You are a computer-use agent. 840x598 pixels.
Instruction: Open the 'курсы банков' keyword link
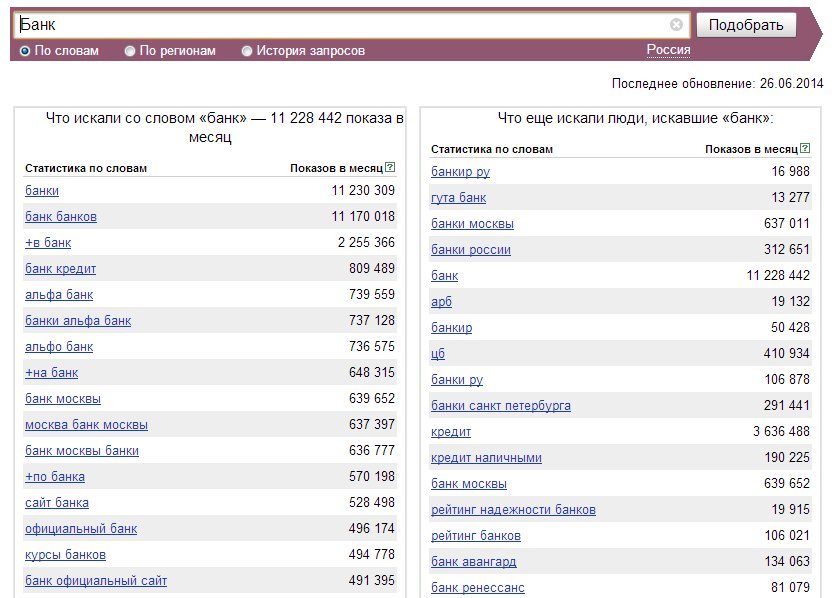(x=65, y=555)
